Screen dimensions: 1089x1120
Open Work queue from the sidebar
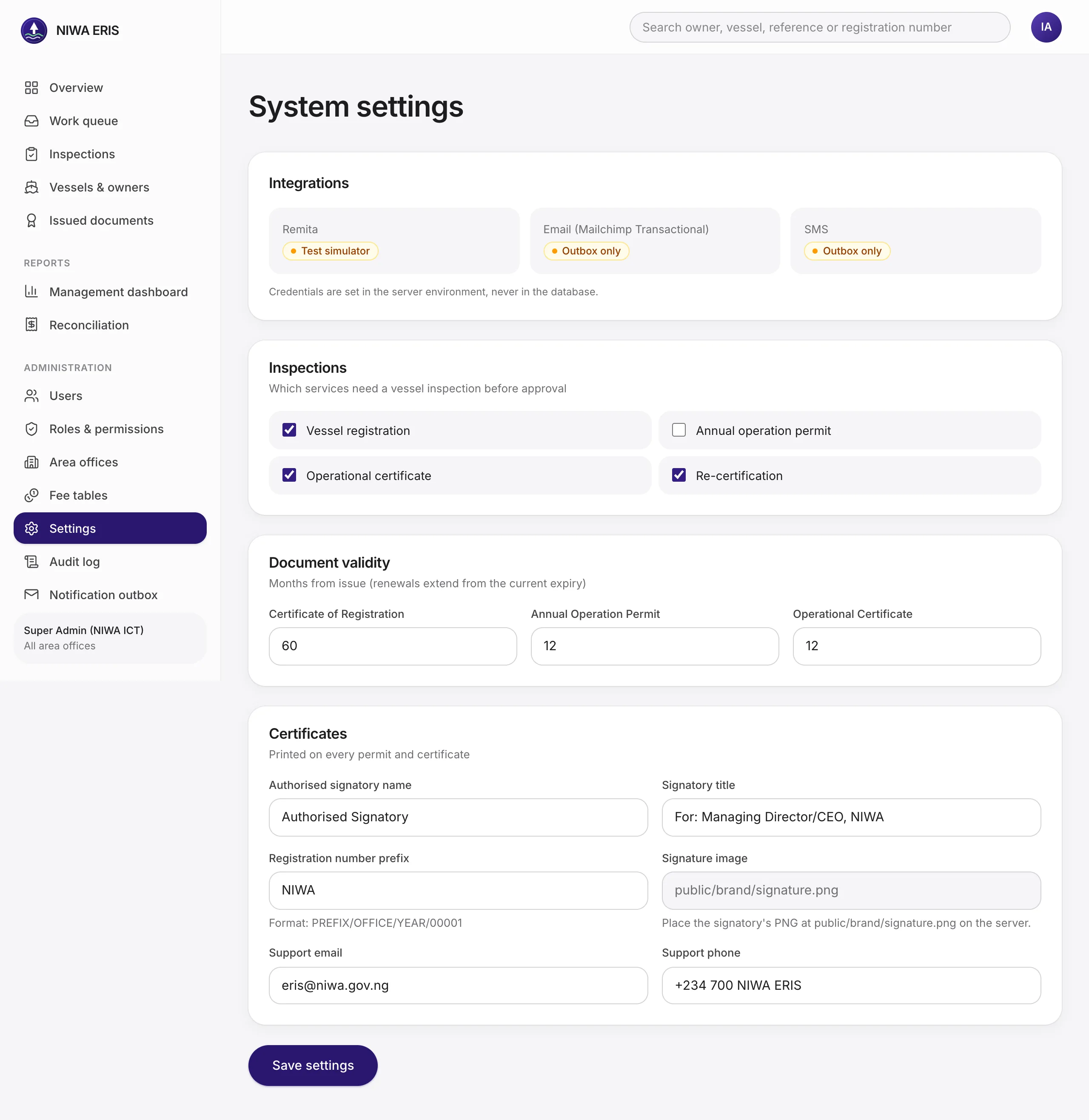110,121
